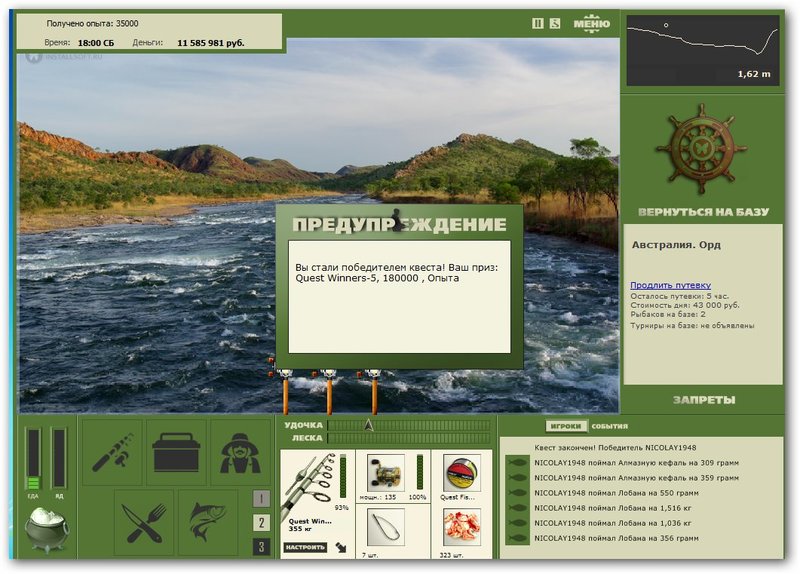Select the hook thumbnail showing 7 шт.
This screenshot has width=800, height=574.
[386, 528]
